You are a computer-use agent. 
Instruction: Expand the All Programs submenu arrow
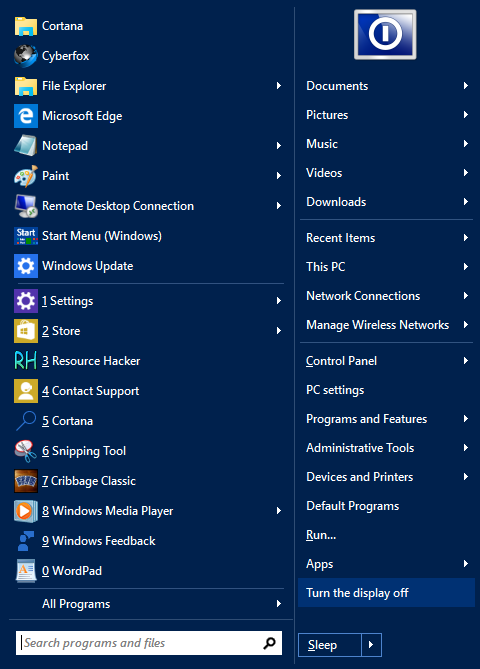[279, 603]
